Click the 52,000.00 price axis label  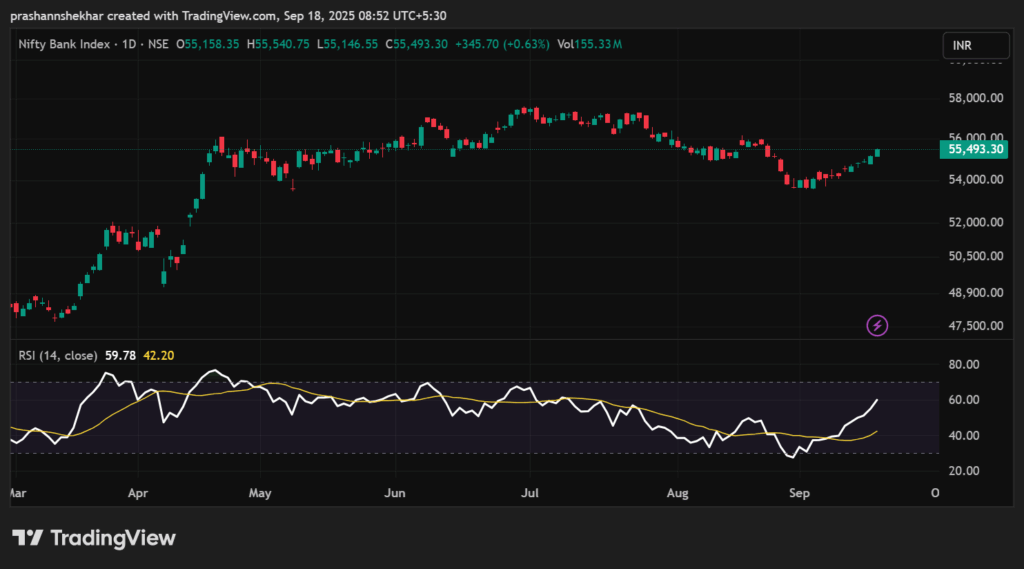[976, 223]
